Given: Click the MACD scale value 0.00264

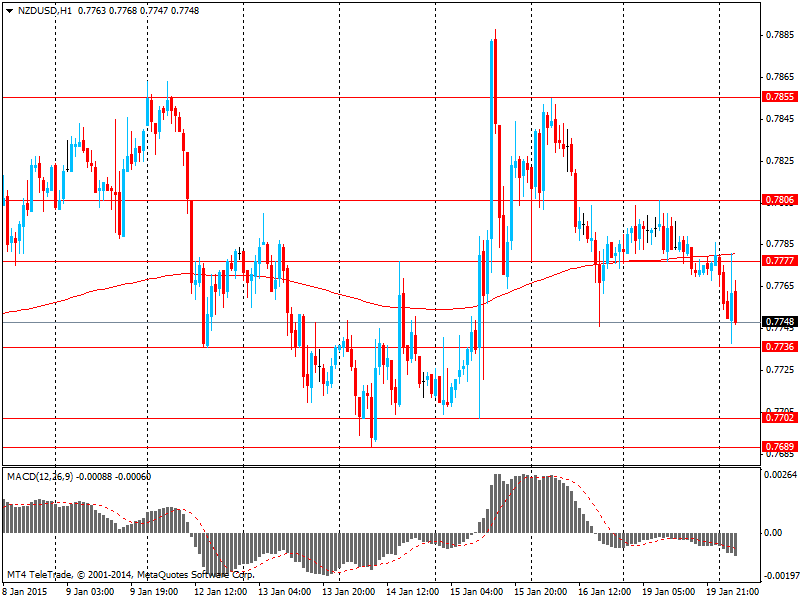Looking at the screenshot, I should pos(780,475).
